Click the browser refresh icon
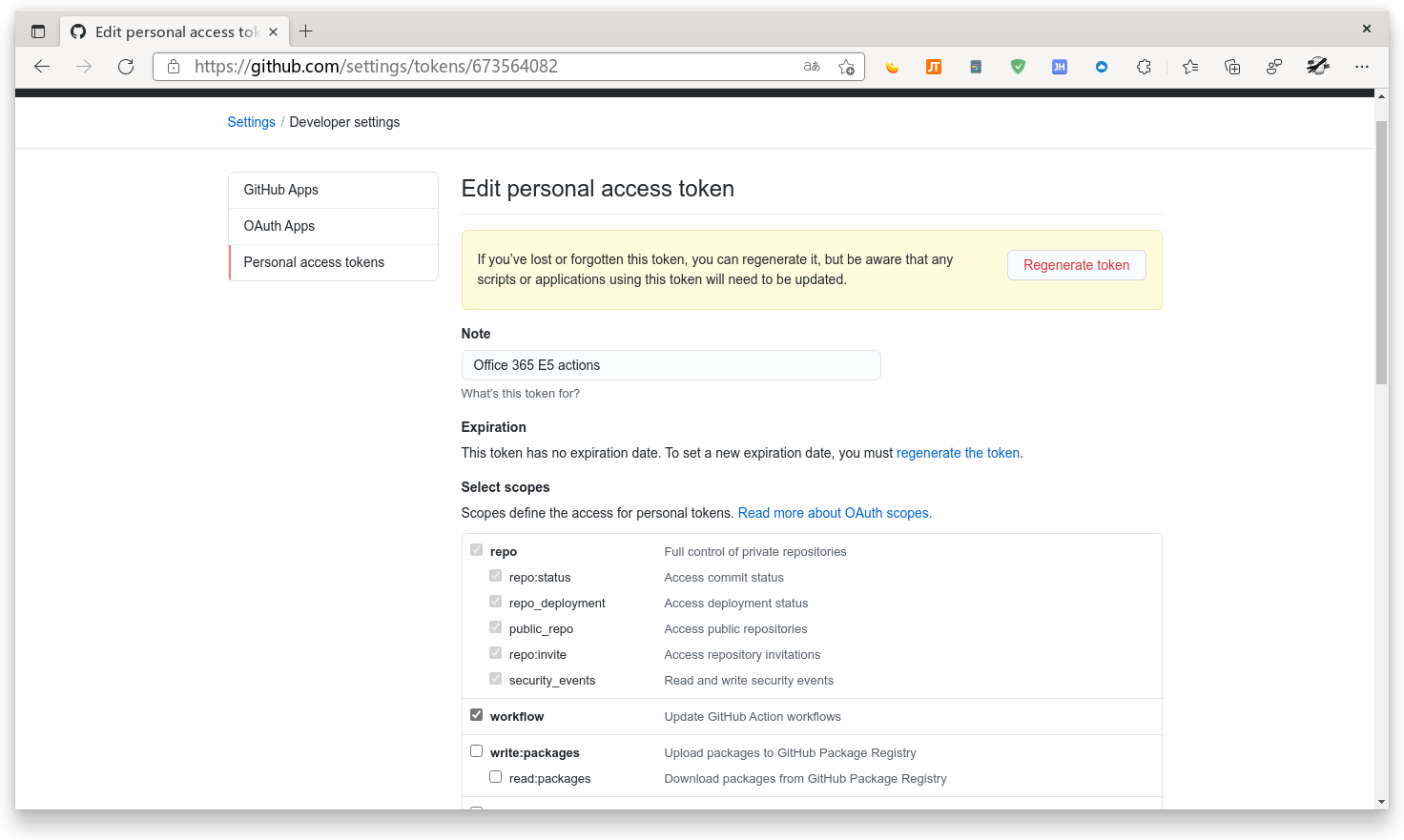1404x840 pixels. pos(126,67)
